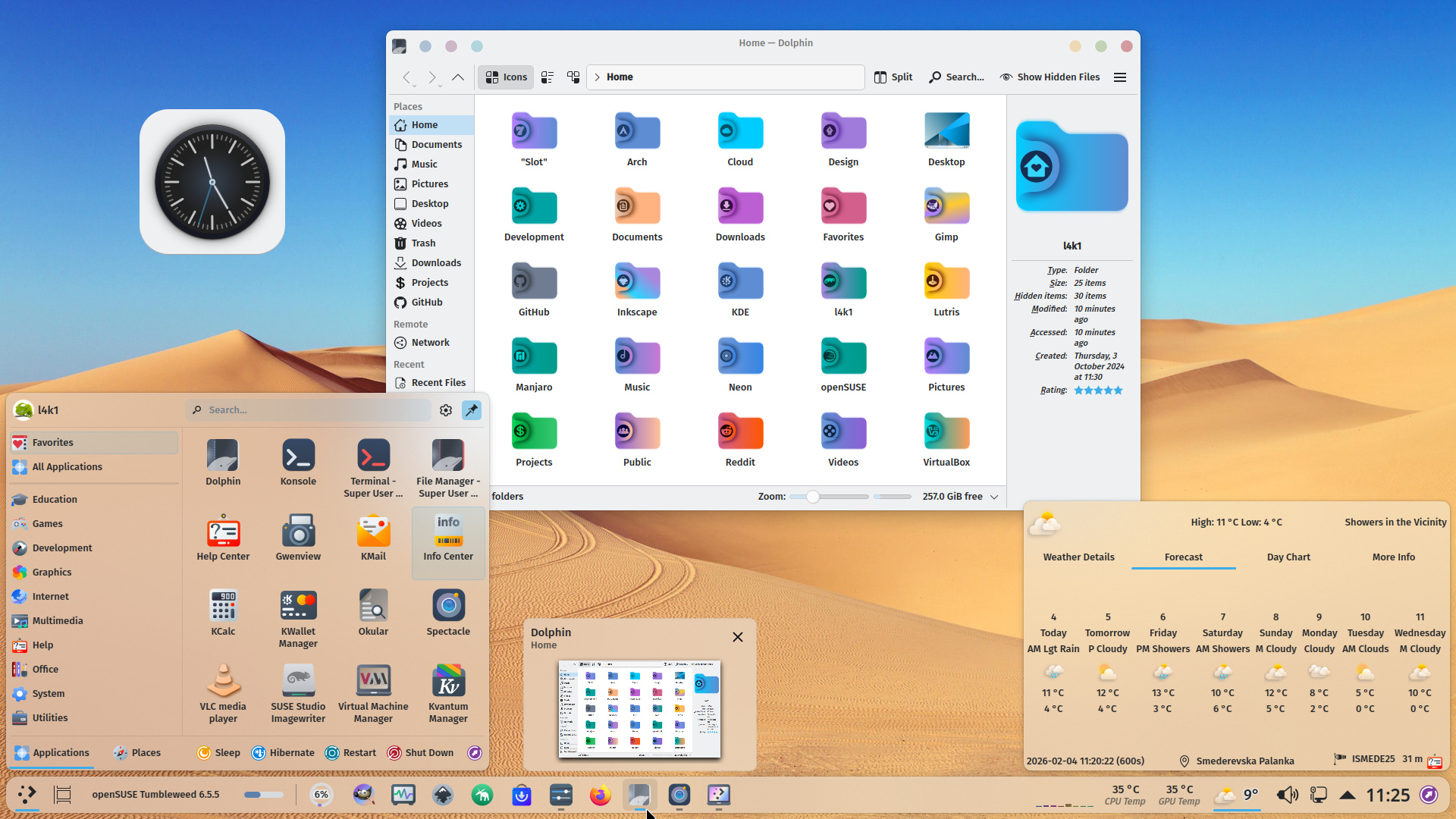The image size is (1456, 819).
Task: Click the launcher Search field
Action: coord(308,410)
